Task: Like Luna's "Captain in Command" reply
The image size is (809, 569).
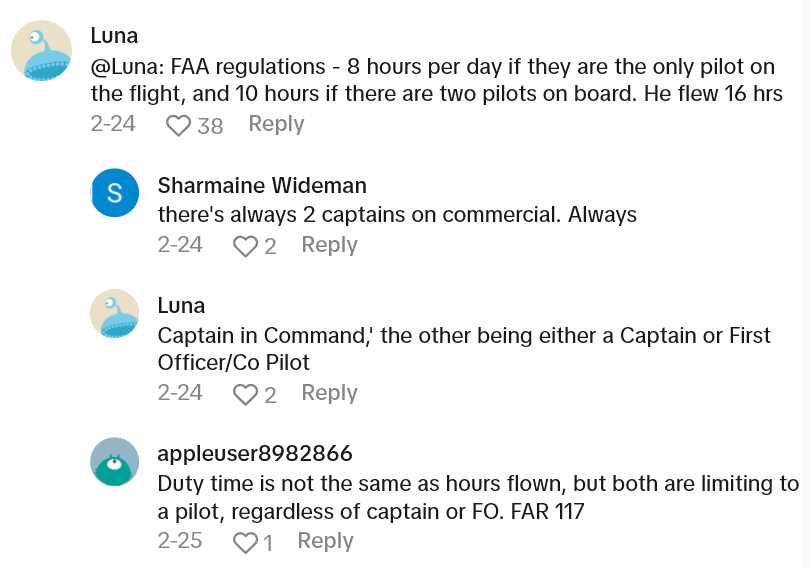Action: [x=245, y=395]
